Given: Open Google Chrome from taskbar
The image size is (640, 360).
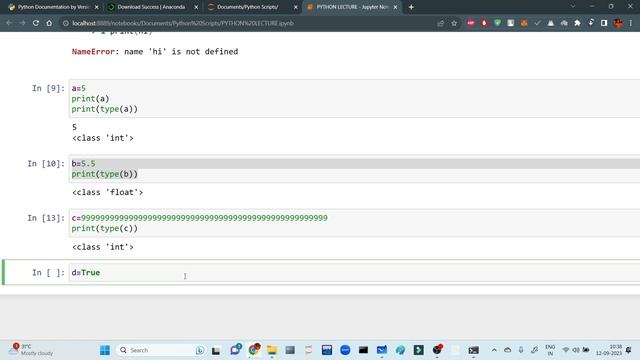Looking at the screenshot, I should (254, 350).
